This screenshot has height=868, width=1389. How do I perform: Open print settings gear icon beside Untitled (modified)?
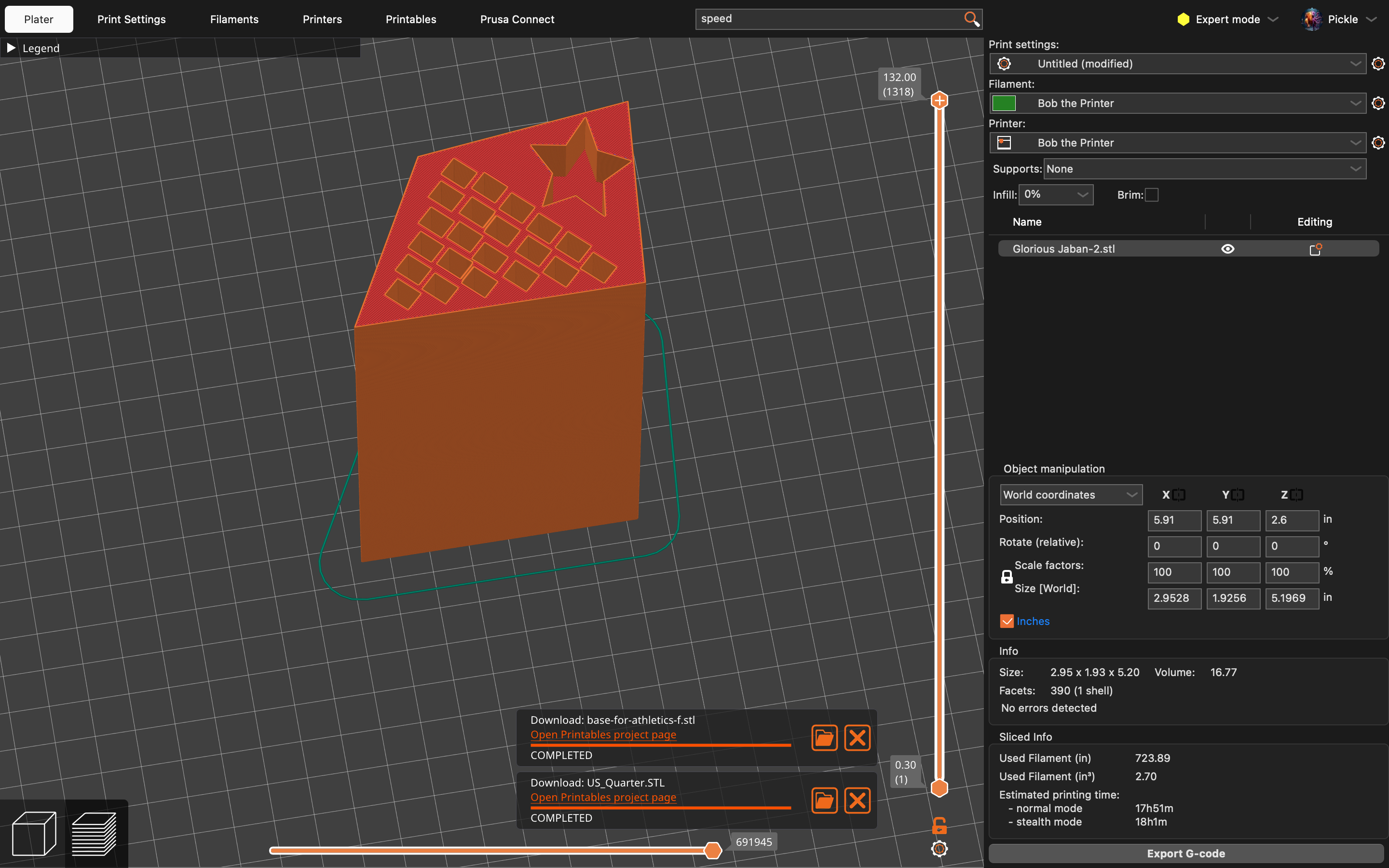(x=1378, y=64)
